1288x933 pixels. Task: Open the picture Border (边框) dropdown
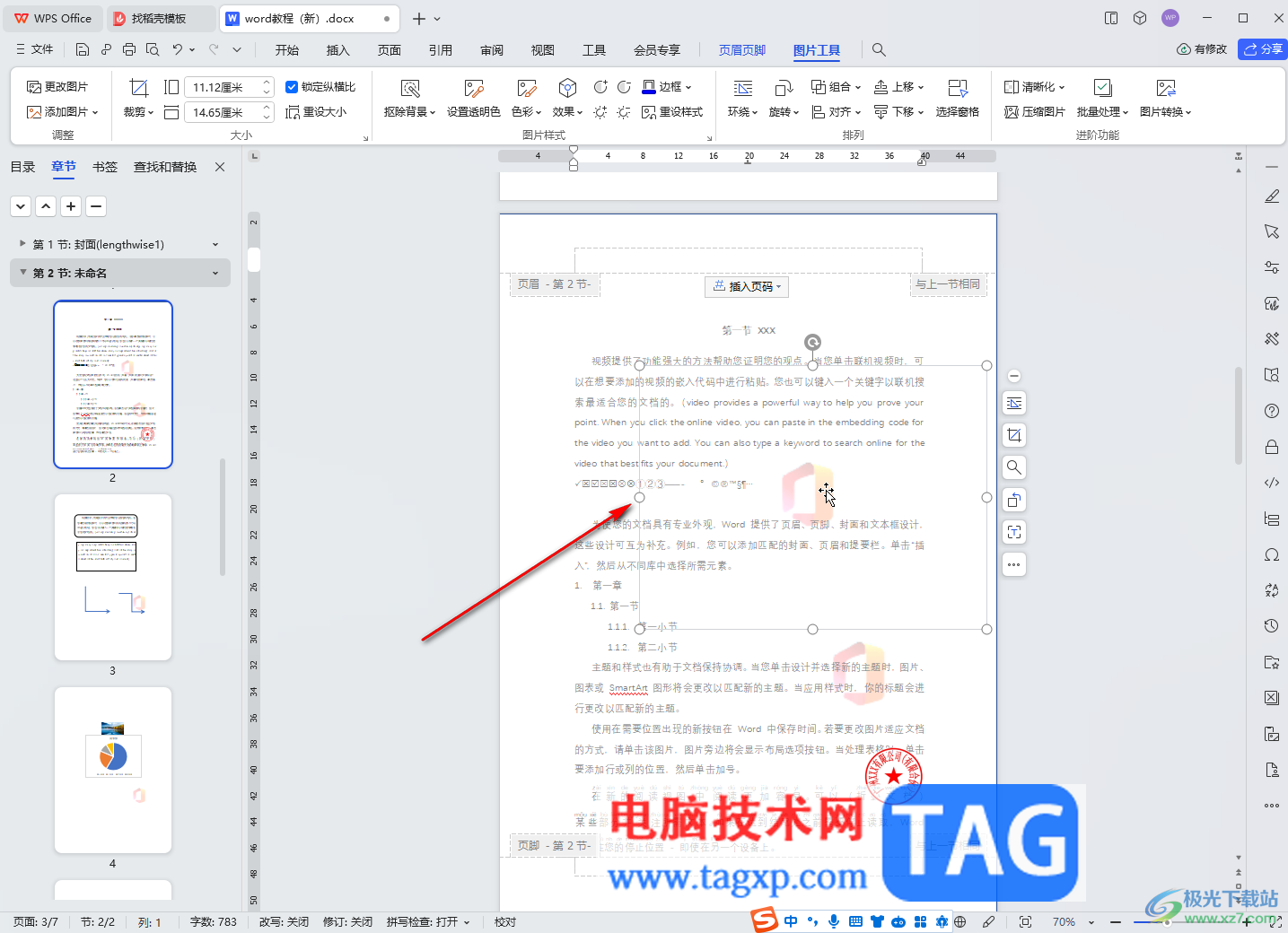coord(668,87)
